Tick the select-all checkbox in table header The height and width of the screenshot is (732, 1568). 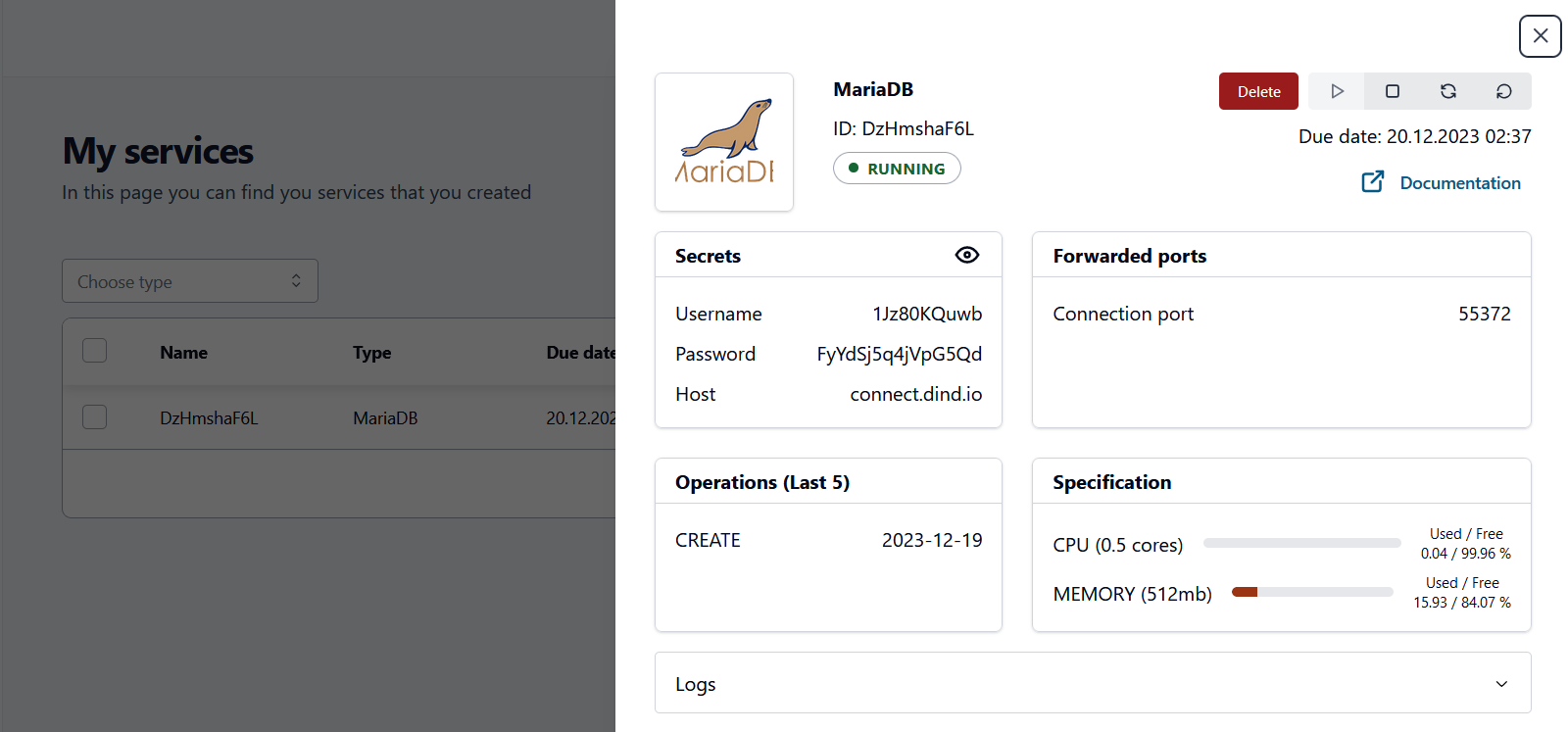pyautogui.click(x=95, y=351)
